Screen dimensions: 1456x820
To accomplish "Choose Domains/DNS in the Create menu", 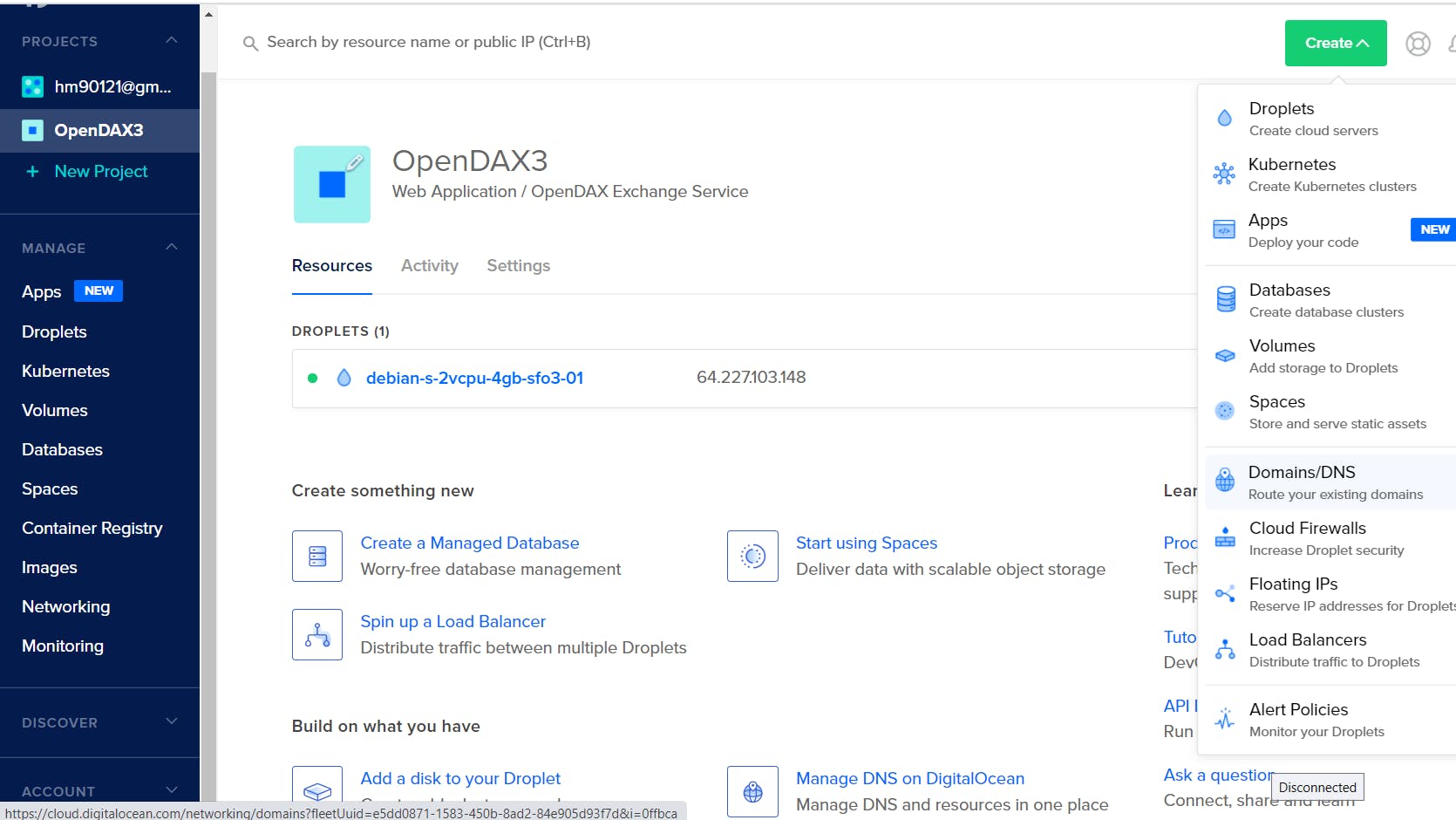I will coord(1330,482).
